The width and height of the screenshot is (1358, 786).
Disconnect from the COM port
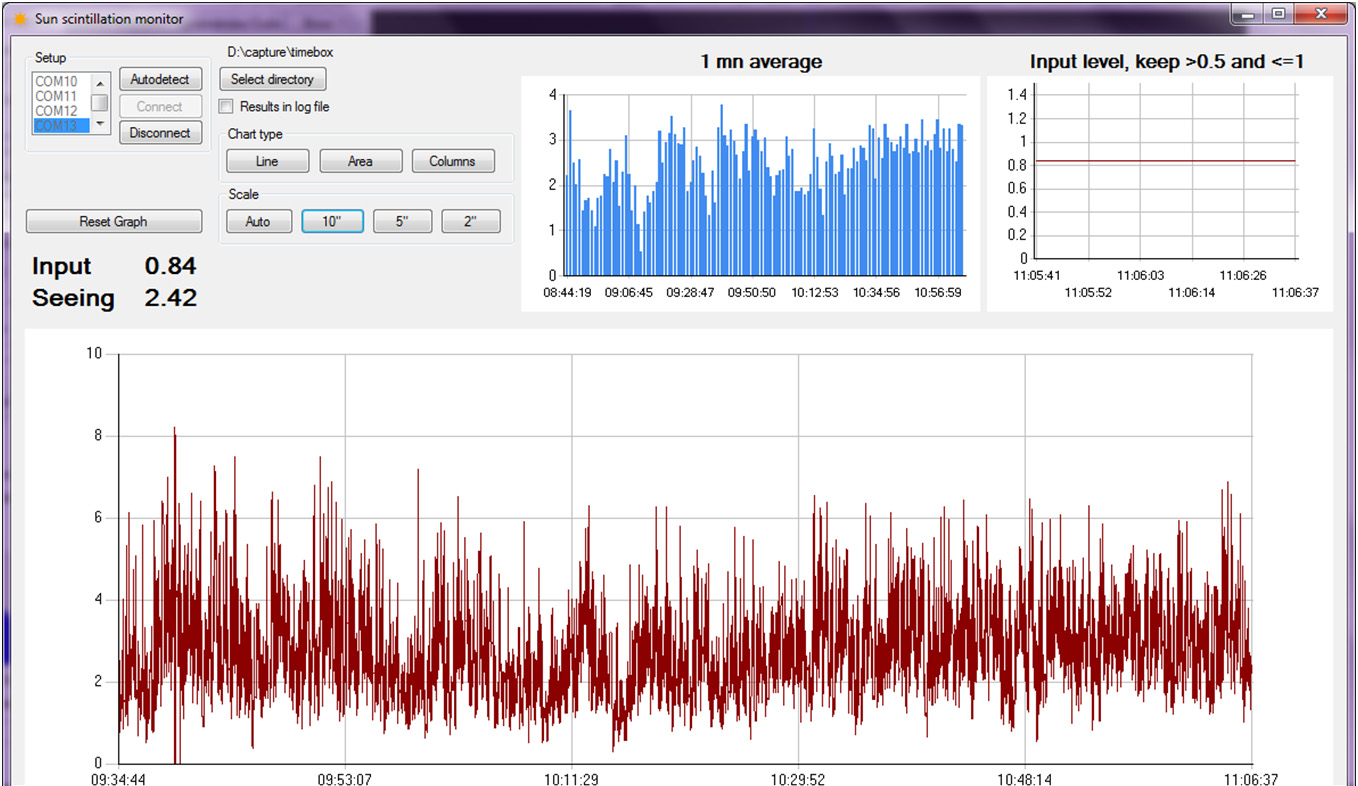pos(161,132)
